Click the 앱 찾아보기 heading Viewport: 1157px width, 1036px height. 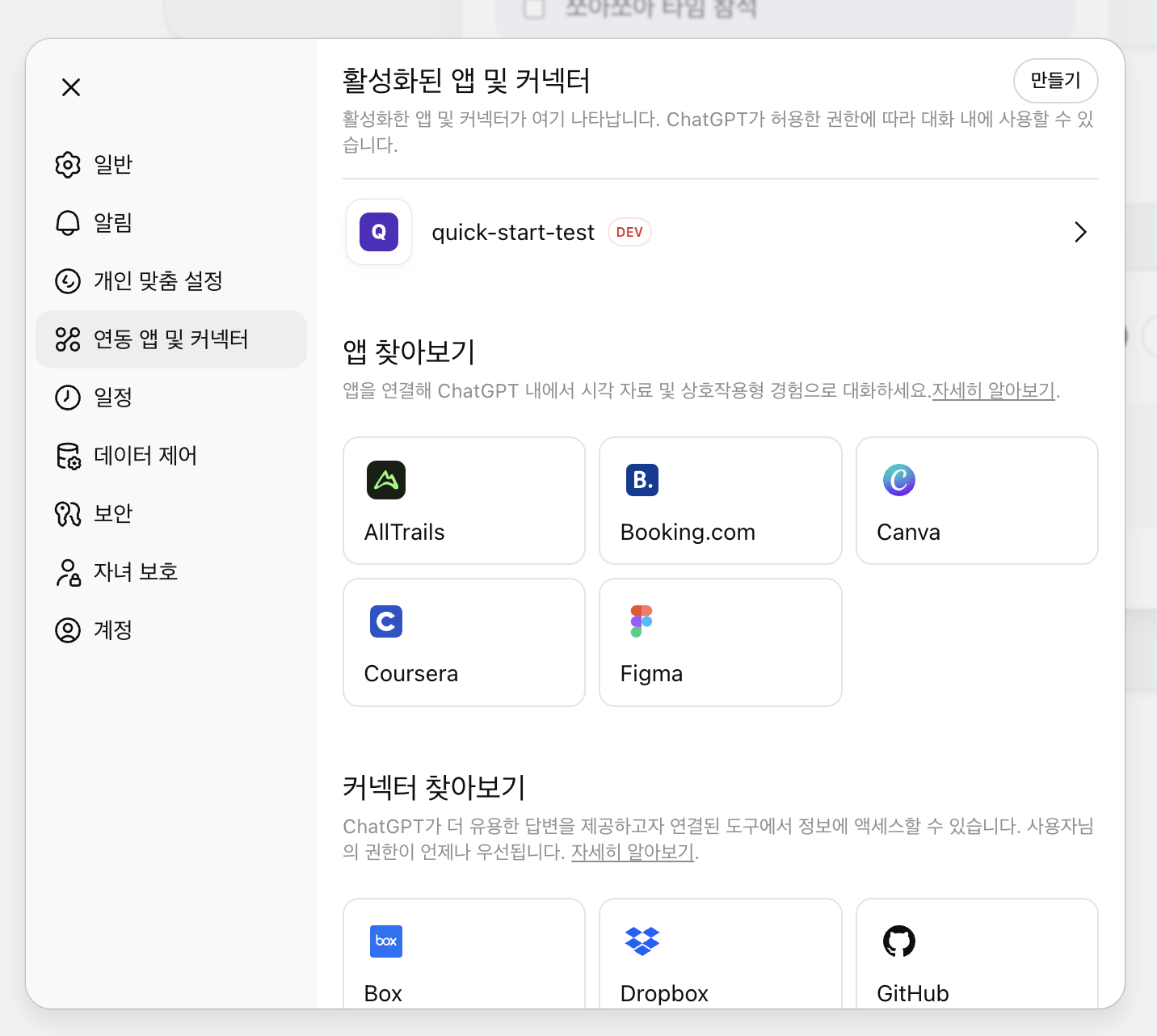point(409,352)
